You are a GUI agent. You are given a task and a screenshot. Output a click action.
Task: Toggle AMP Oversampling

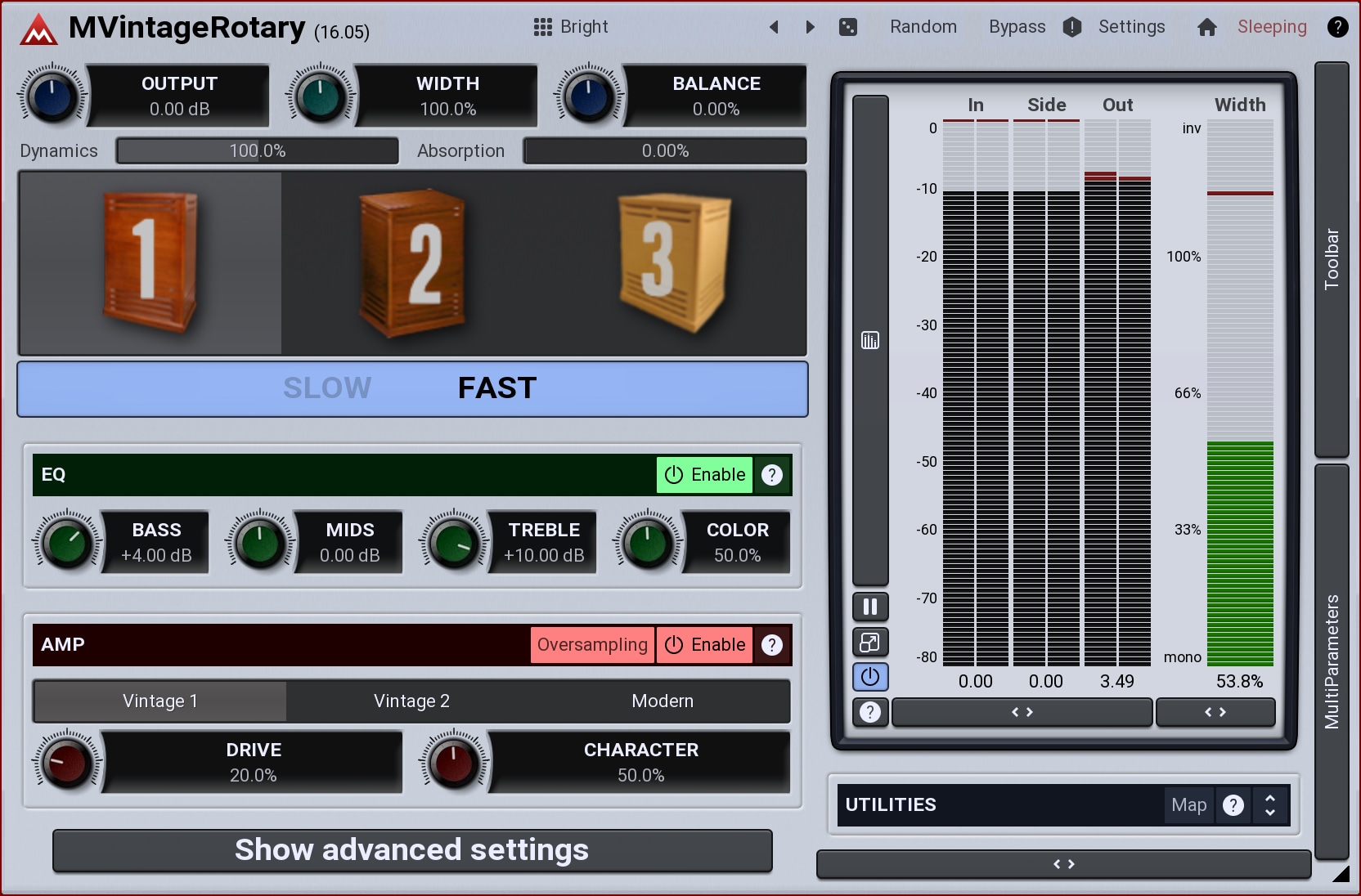tap(592, 645)
